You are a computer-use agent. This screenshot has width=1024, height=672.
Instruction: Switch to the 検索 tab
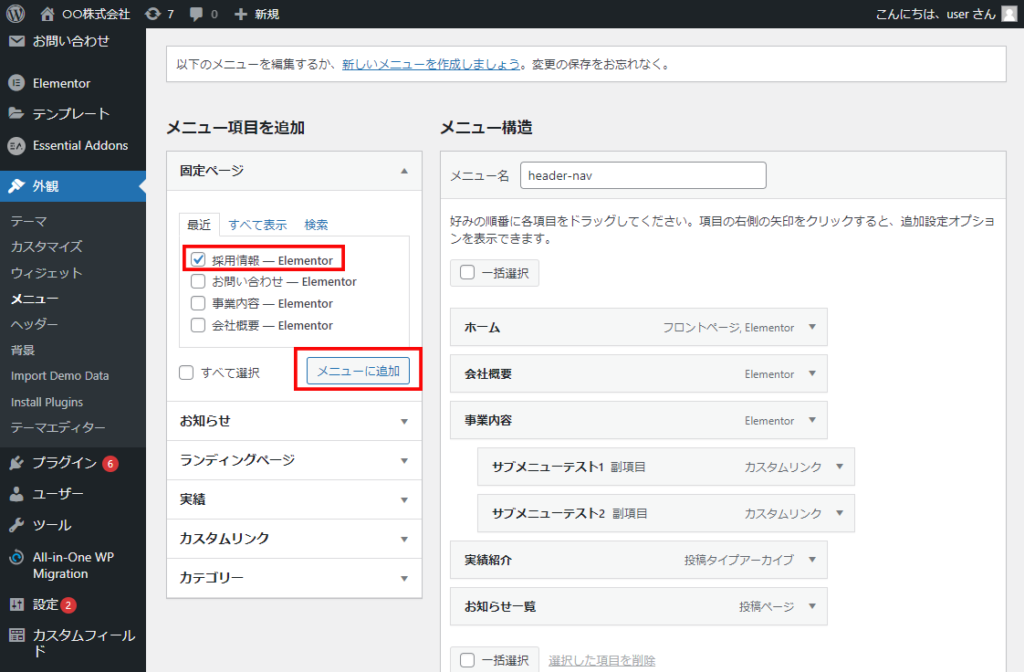(316, 225)
